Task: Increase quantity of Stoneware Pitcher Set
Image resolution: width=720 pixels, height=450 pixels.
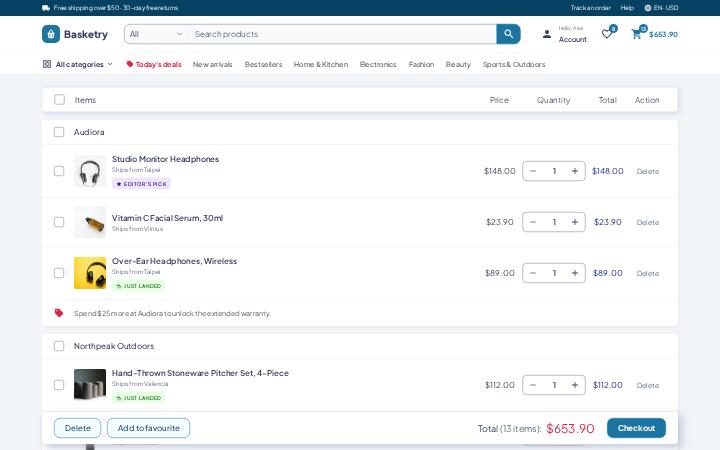Action: (575, 385)
